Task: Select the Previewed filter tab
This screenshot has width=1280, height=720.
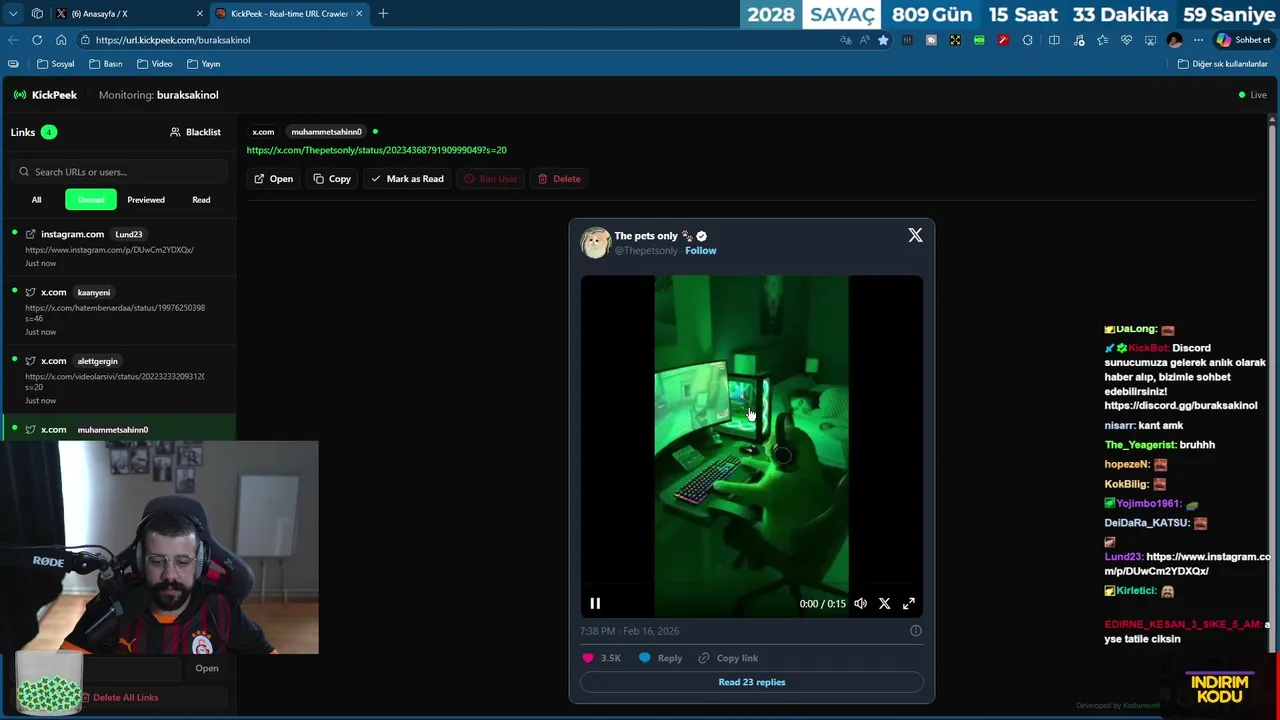Action: [x=146, y=200]
